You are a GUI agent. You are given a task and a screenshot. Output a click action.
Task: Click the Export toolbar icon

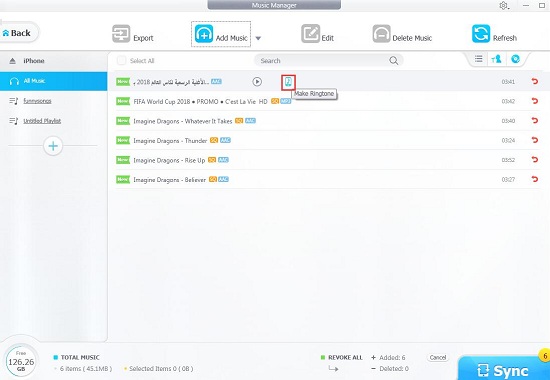pos(121,34)
